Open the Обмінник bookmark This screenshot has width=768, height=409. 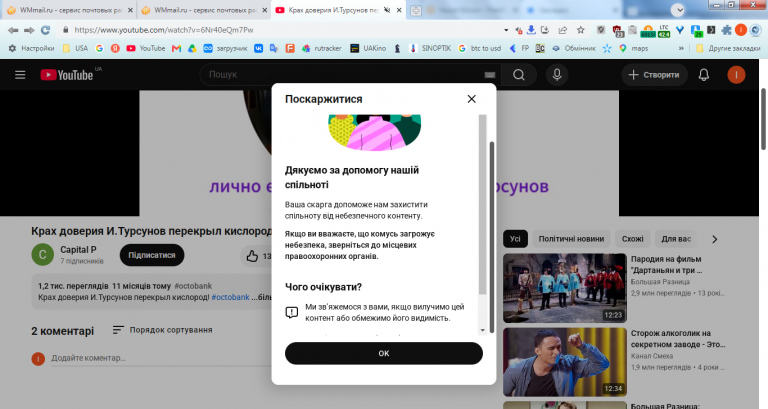tap(574, 48)
